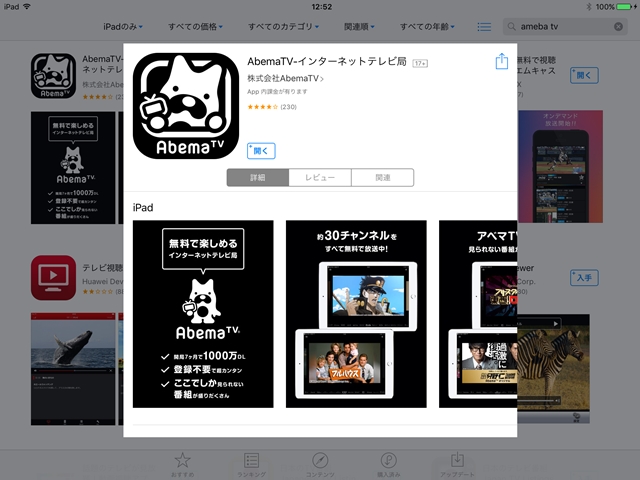Viewport: 640px width, 480px height.
Task: Switch to the 関連 tab
Action: [382, 178]
